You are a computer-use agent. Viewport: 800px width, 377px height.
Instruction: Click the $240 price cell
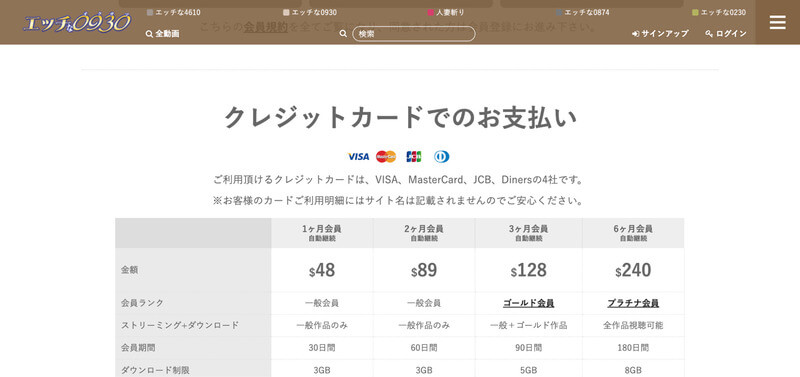[x=633, y=270]
